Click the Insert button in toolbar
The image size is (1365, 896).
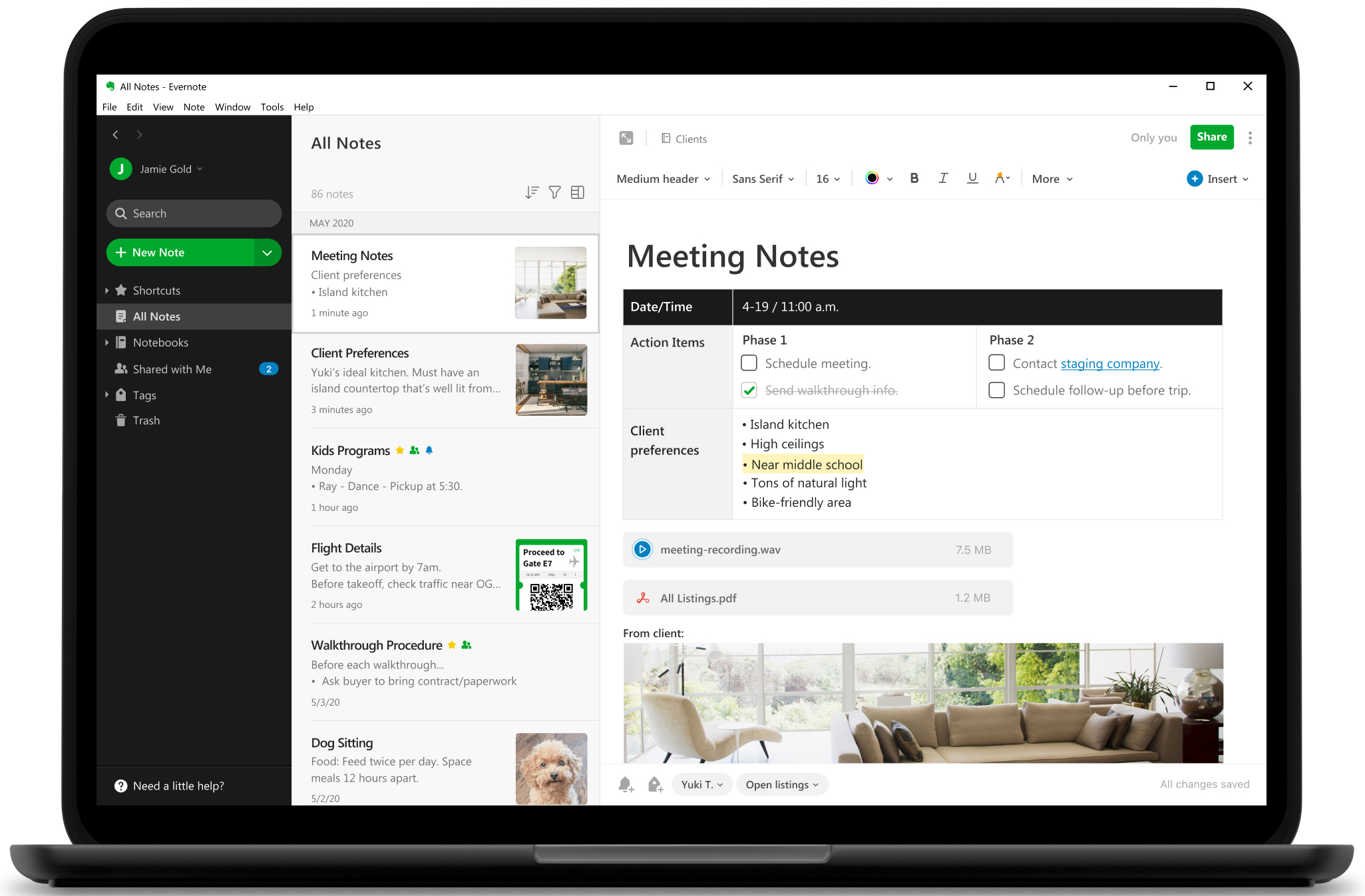(1218, 178)
